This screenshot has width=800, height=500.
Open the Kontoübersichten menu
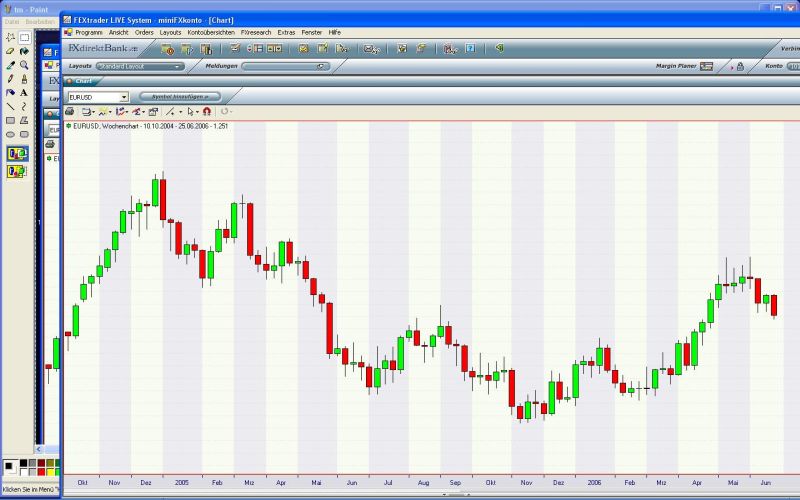211,32
